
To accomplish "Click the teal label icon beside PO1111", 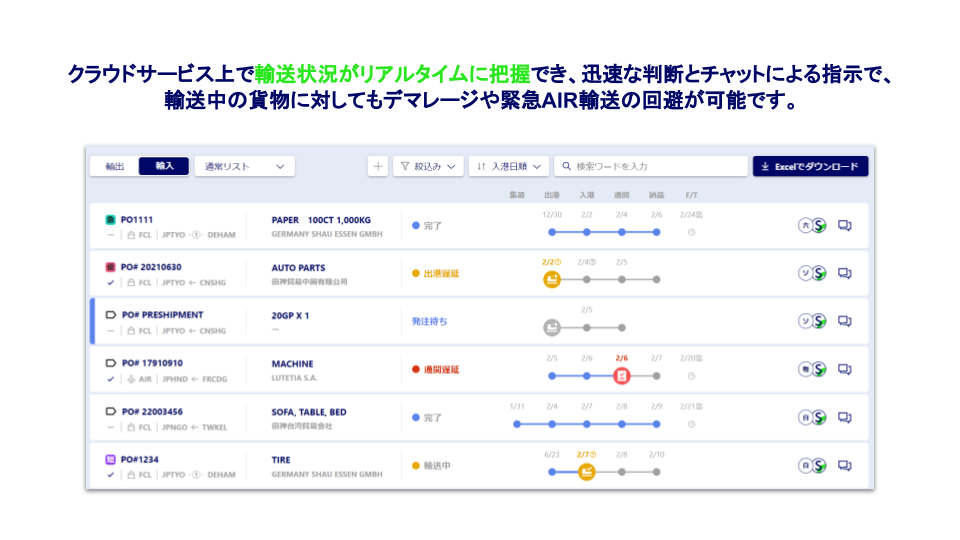I will (110, 219).
